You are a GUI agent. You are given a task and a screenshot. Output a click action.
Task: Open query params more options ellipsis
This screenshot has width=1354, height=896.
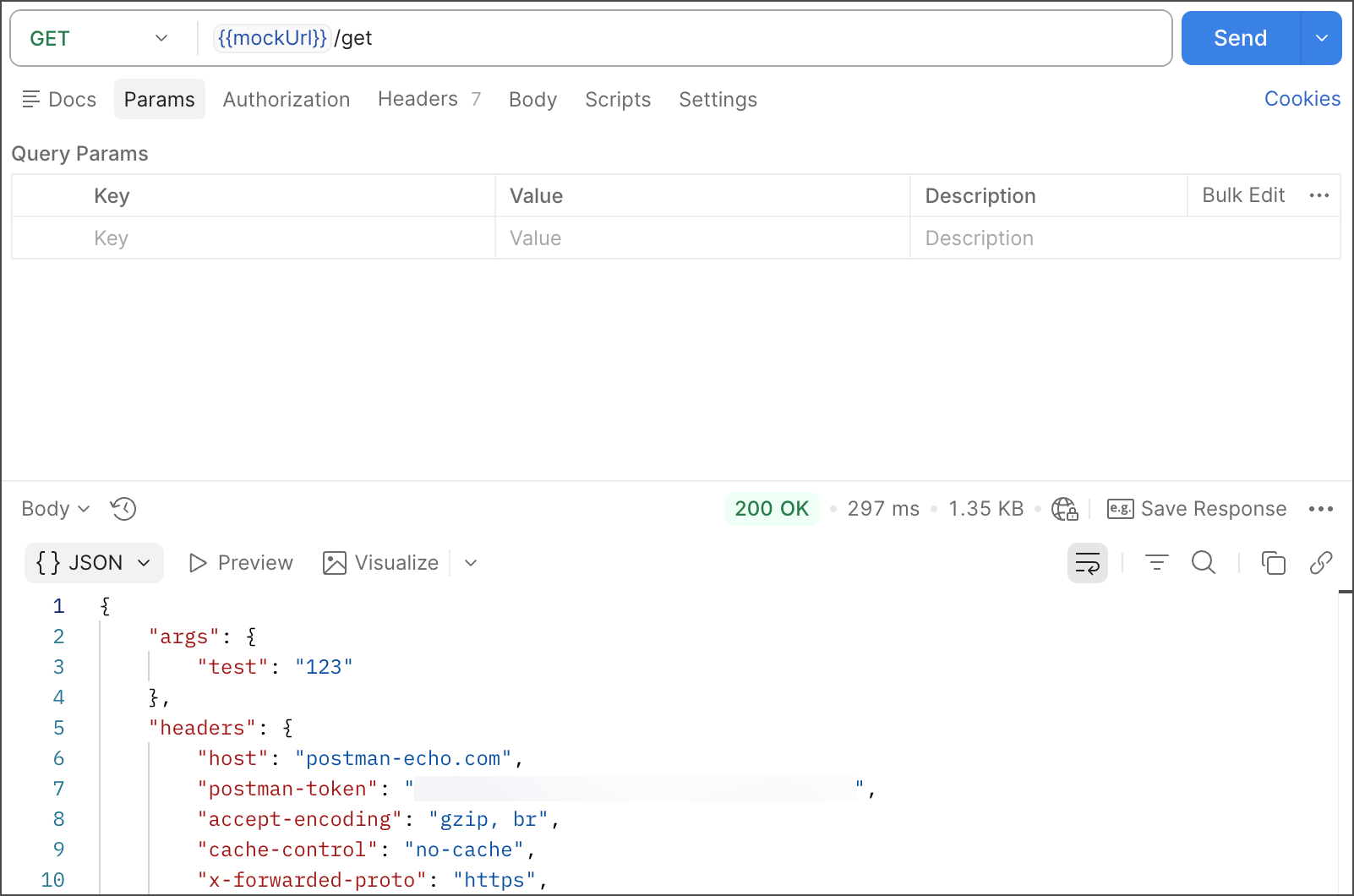pos(1319,196)
